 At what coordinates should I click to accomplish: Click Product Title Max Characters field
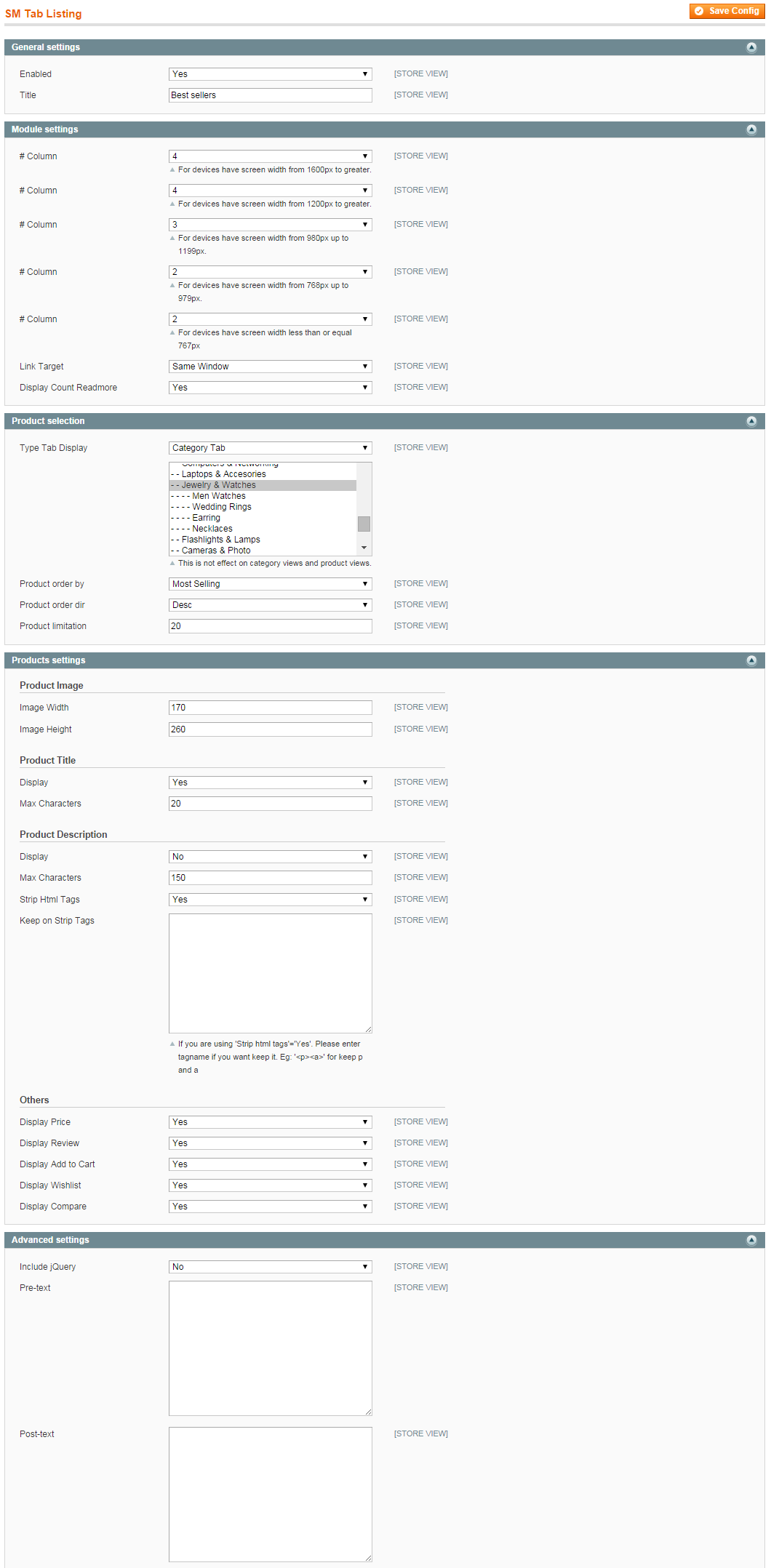[271, 804]
